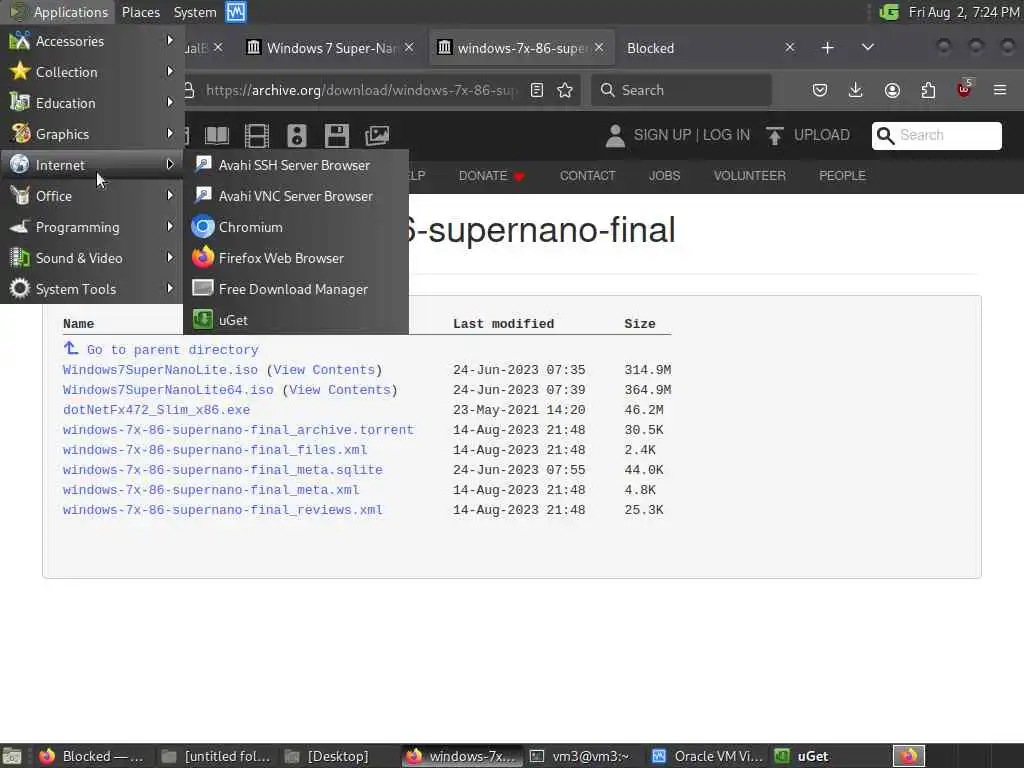The height and width of the screenshot is (768, 1024).
Task: Open the Sound & Video submenu
Action: [91, 258]
